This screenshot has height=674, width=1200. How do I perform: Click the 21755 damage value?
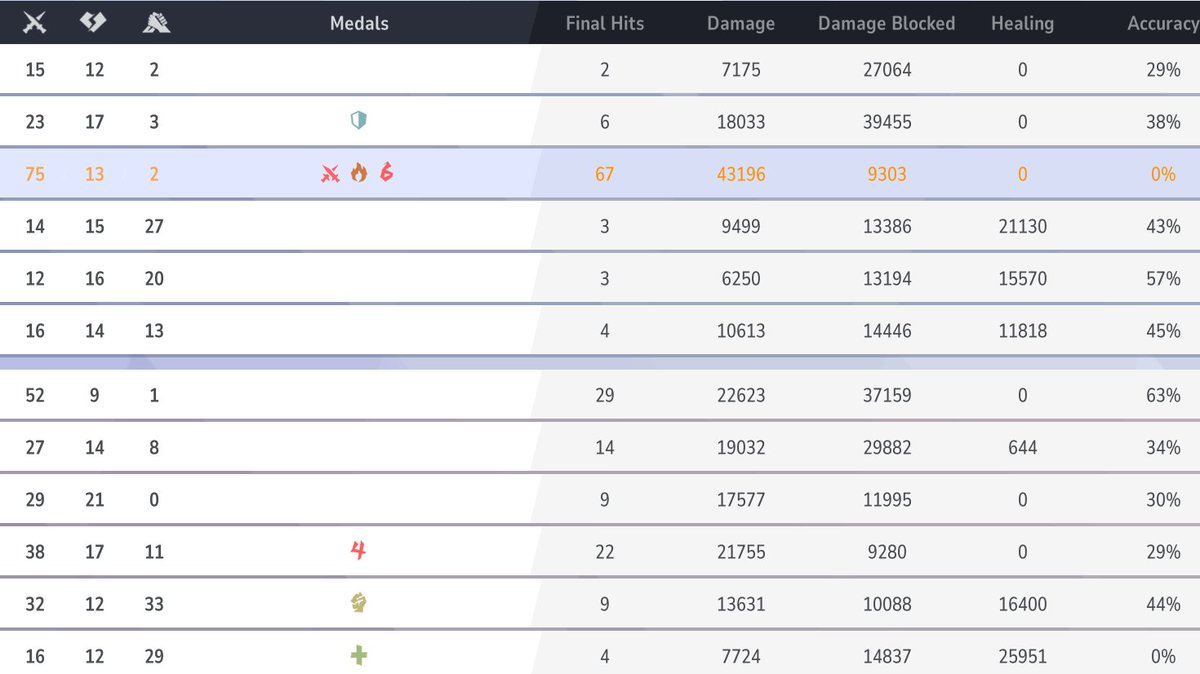pos(741,551)
